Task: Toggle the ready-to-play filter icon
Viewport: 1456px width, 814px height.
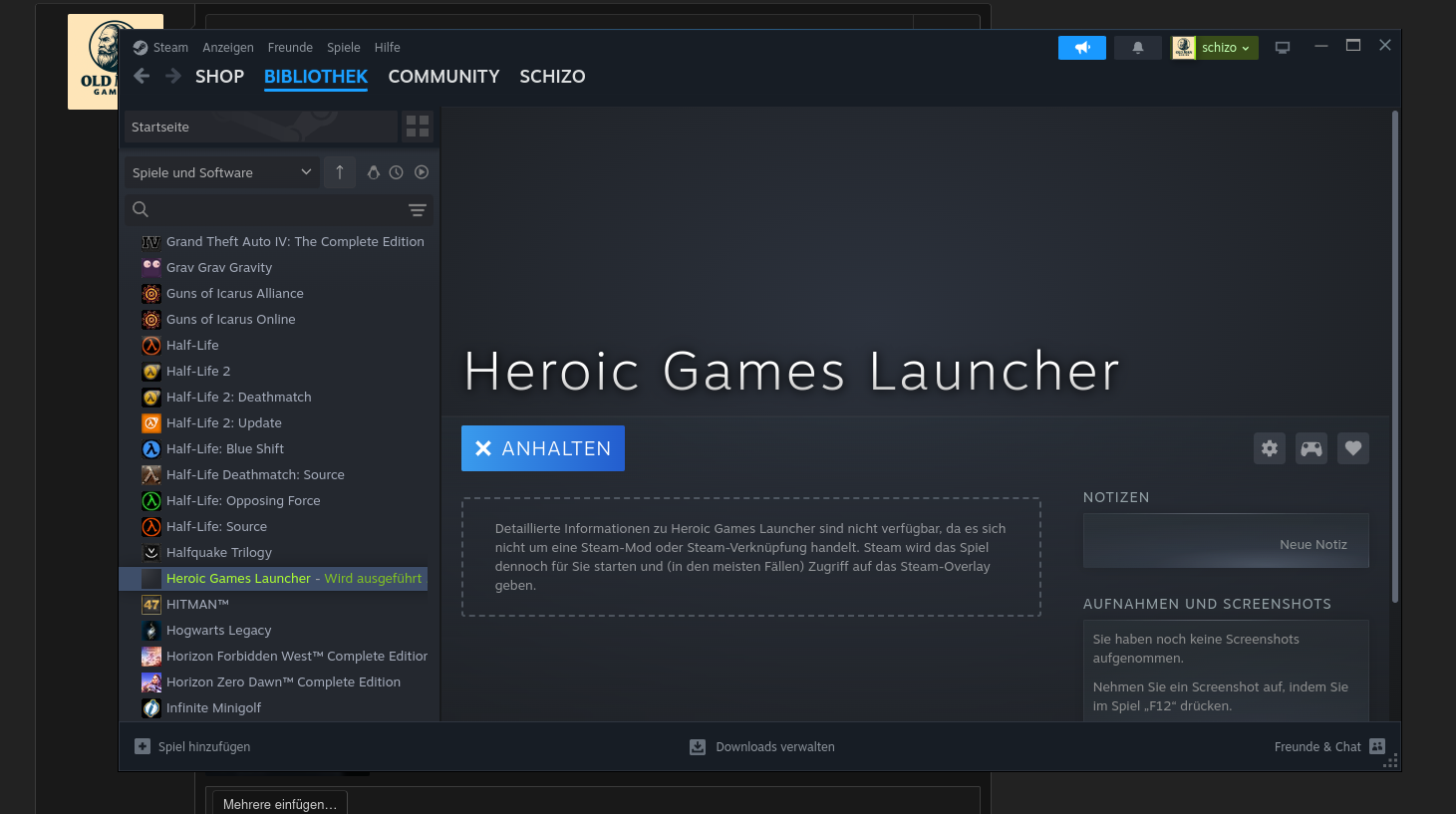Action: pos(422,172)
